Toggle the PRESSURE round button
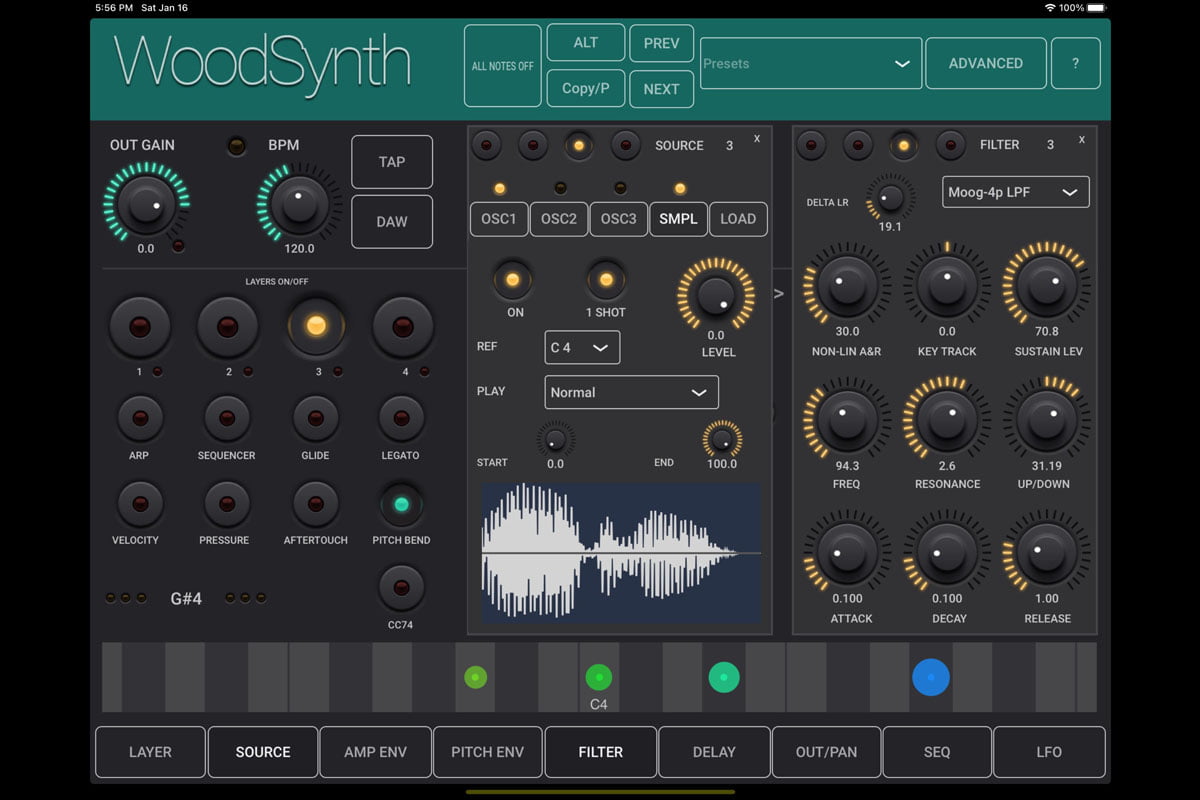The width and height of the screenshot is (1200, 800). tap(226, 504)
